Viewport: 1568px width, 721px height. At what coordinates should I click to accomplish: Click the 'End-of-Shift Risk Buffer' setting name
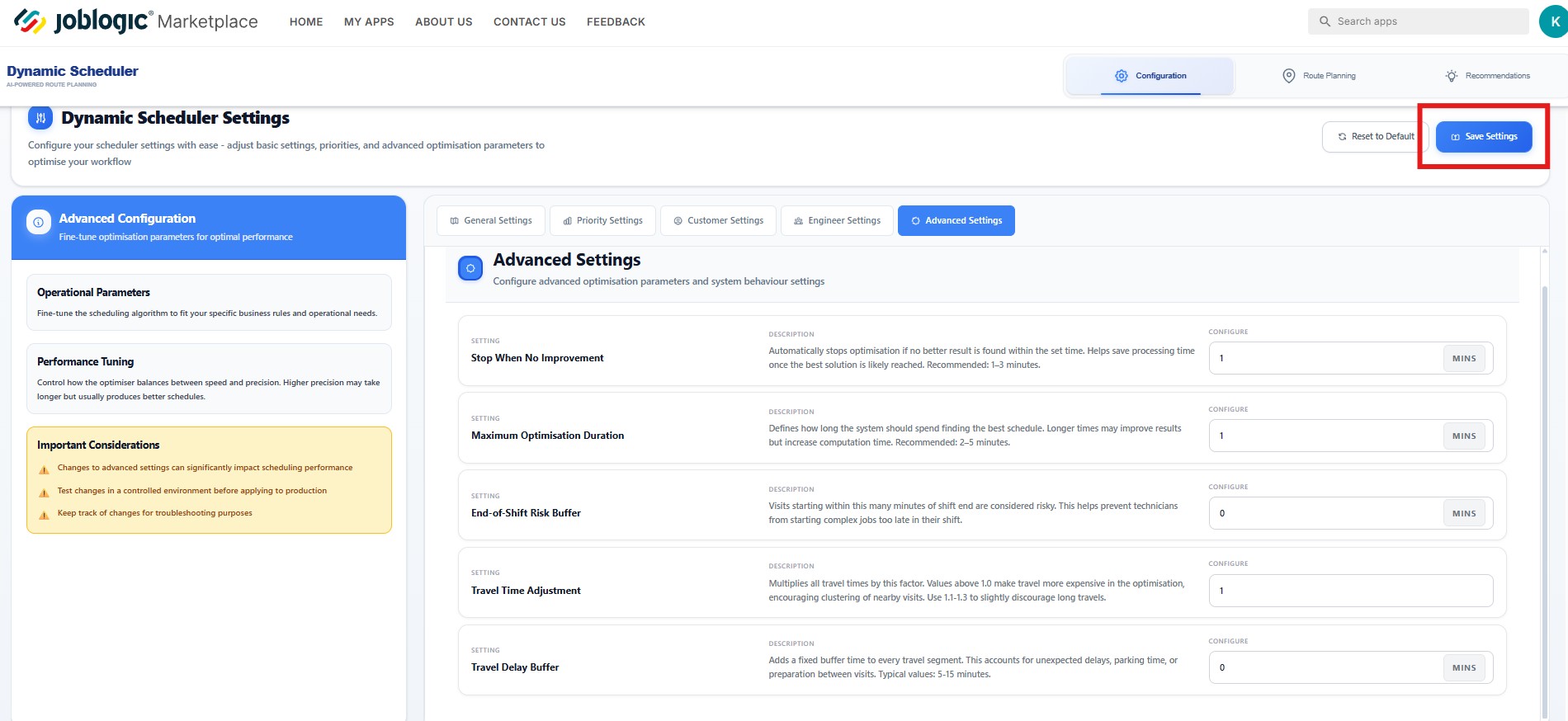(526, 513)
